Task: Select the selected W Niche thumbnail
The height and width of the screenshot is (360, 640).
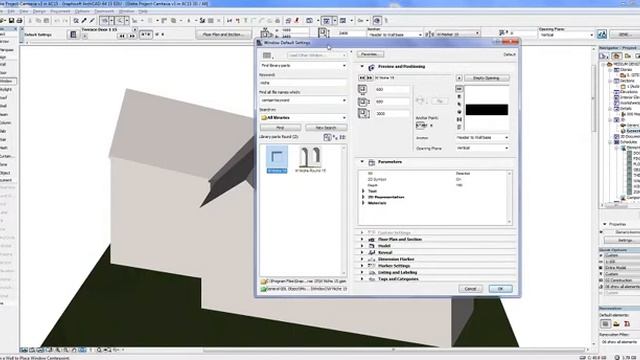Action: pyautogui.click(x=277, y=159)
